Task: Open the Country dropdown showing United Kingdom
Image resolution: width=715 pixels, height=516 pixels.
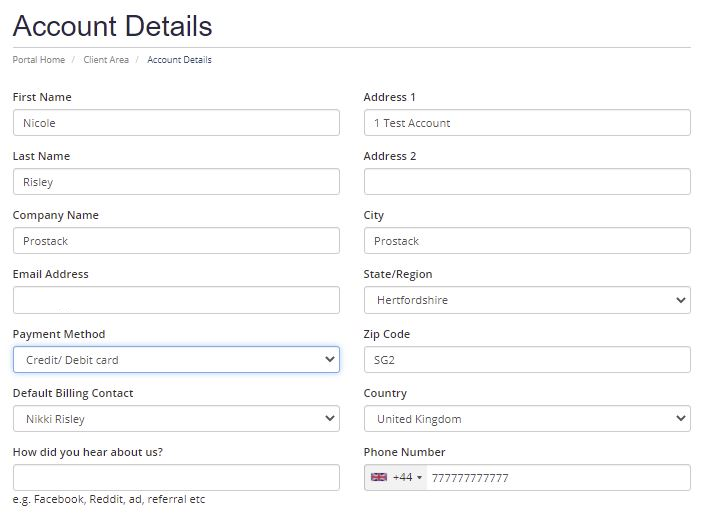Action: (x=527, y=418)
